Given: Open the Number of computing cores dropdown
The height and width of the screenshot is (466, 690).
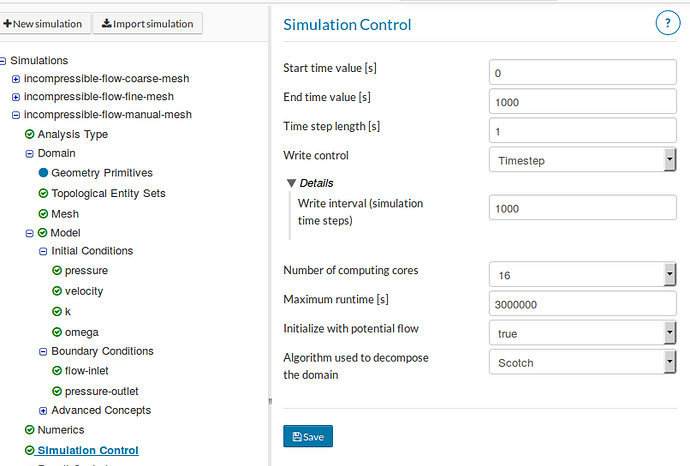Looking at the screenshot, I should (582, 275).
